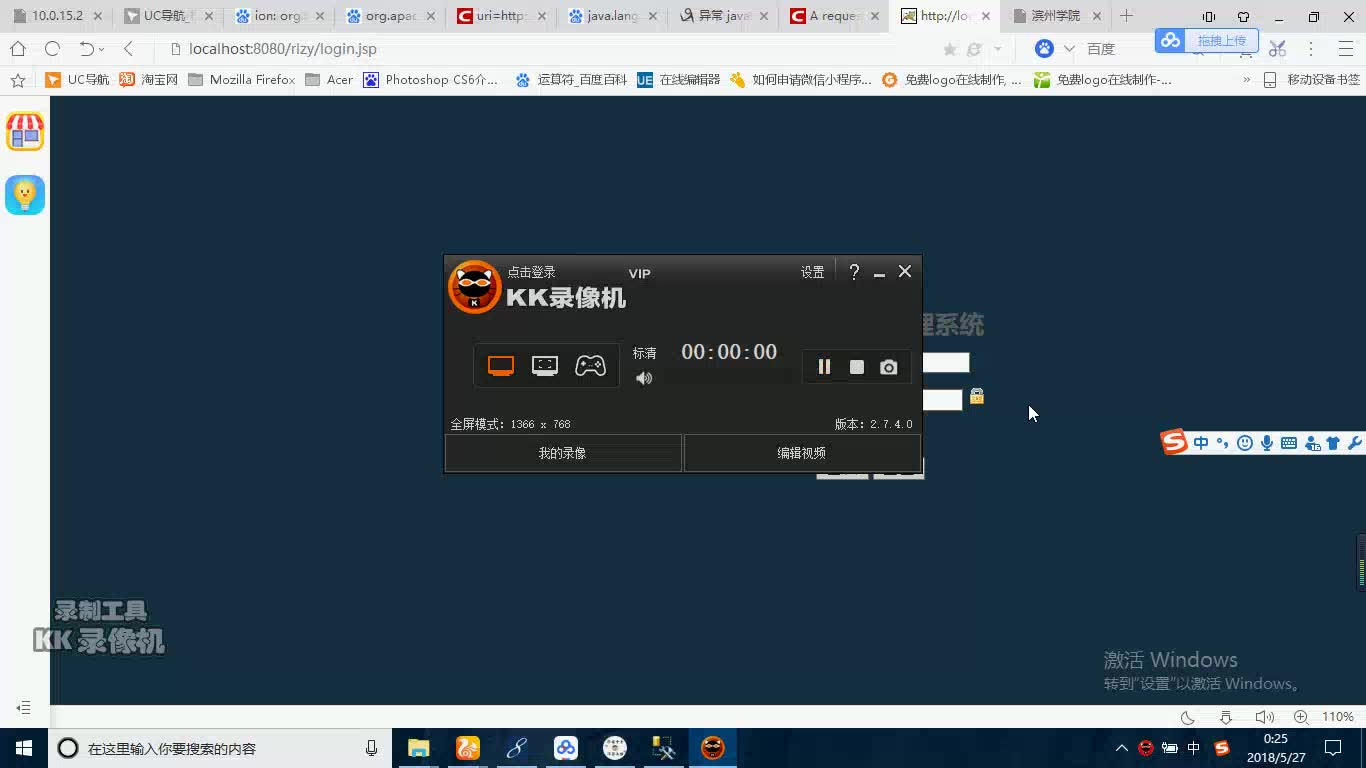Open Sogou skin shirt icon
Image resolution: width=1366 pixels, height=768 pixels.
pyautogui.click(x=1333, y=443)
